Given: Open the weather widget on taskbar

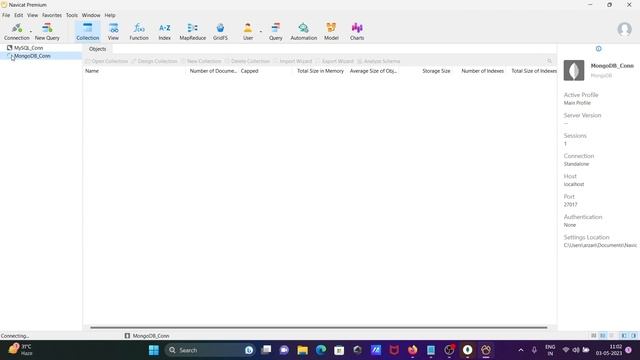Looking at the screenshot, I should click(x=20, y=350).
